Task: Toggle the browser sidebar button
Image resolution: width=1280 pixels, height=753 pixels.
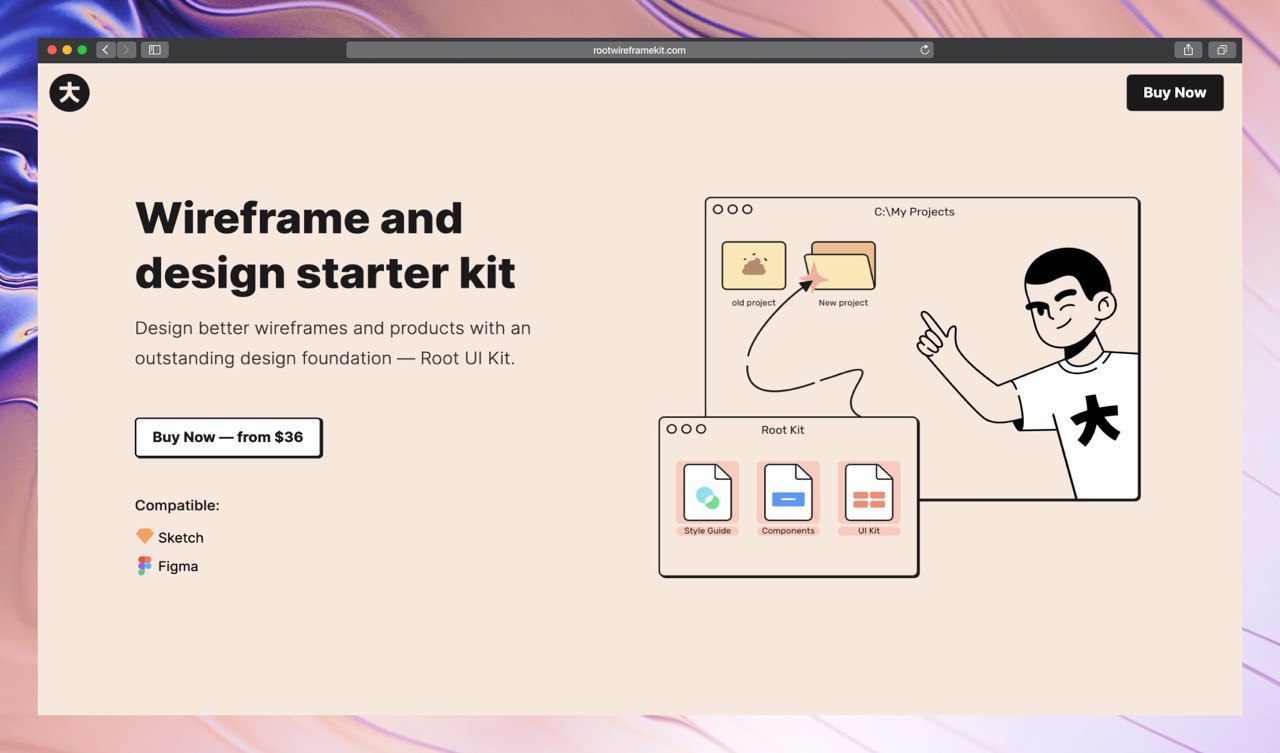Action: [x=155, y=50]
